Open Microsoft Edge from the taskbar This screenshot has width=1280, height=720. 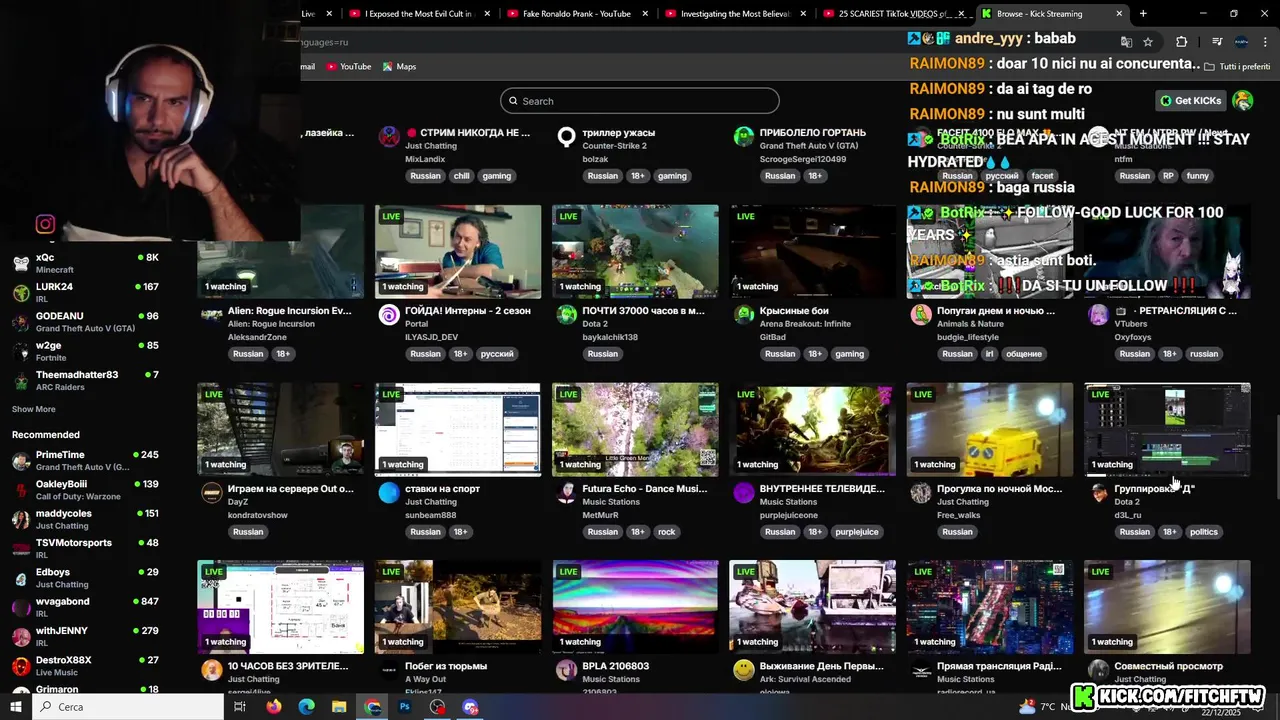tap(307, 706)
